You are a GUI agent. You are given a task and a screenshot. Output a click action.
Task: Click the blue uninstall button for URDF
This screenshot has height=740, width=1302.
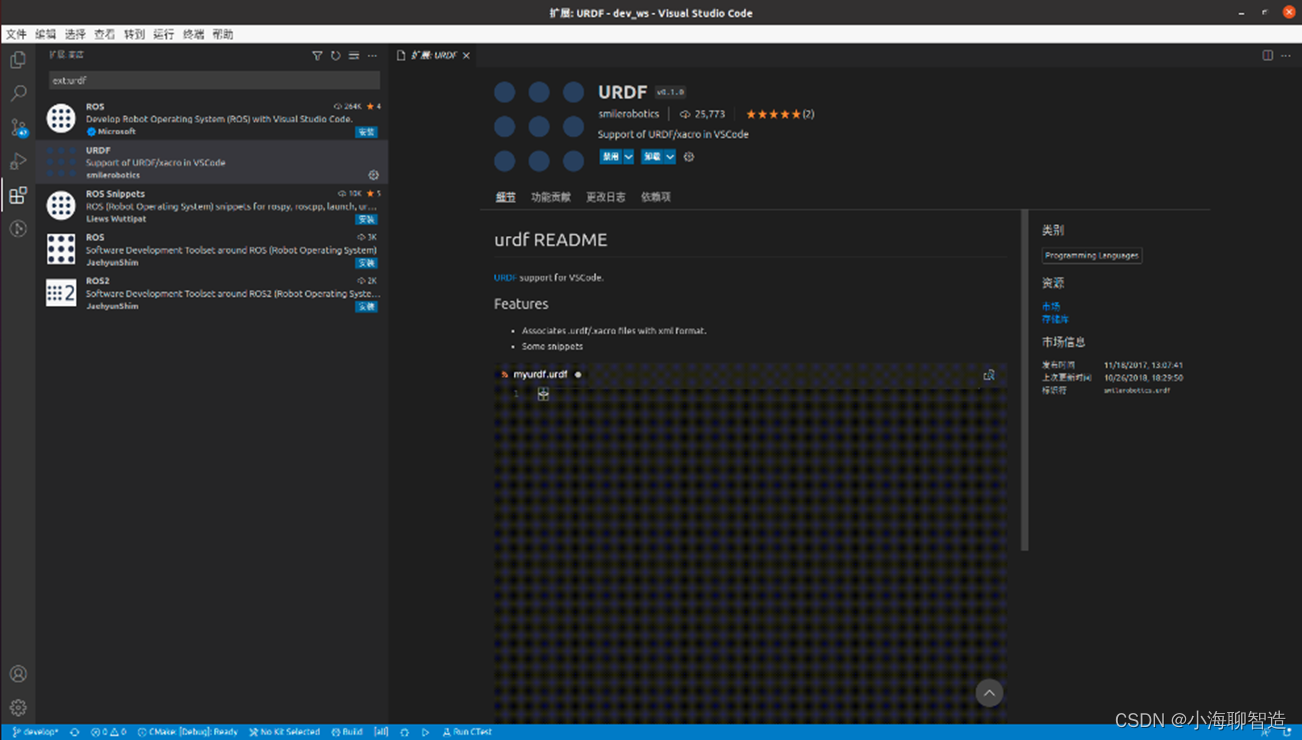pyautogui.click(x=652, y=157)
